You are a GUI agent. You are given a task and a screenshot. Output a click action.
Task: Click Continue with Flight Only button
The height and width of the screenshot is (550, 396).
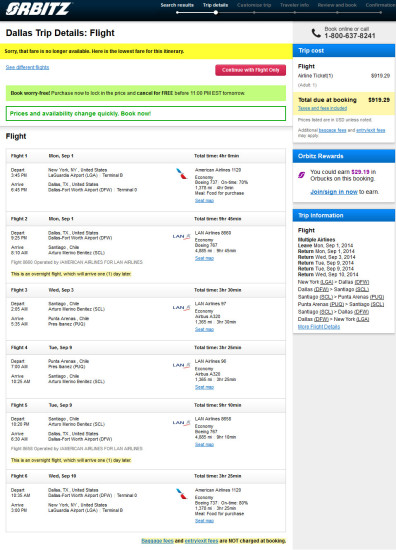click(x=250, y=70)
